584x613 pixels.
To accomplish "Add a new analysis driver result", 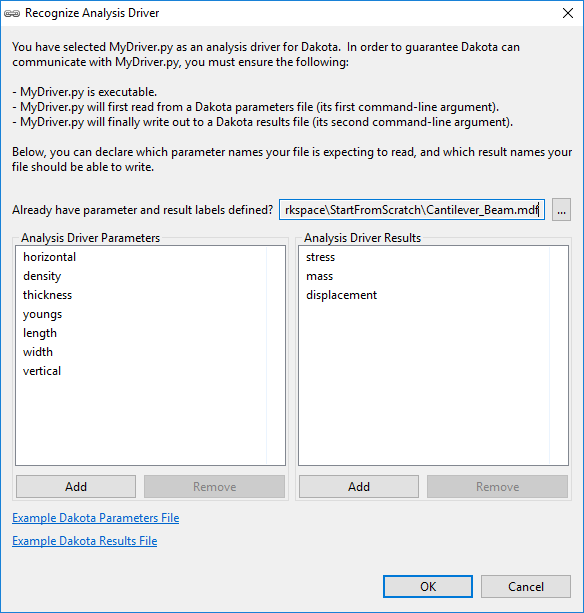I will (x=359, y=486).
